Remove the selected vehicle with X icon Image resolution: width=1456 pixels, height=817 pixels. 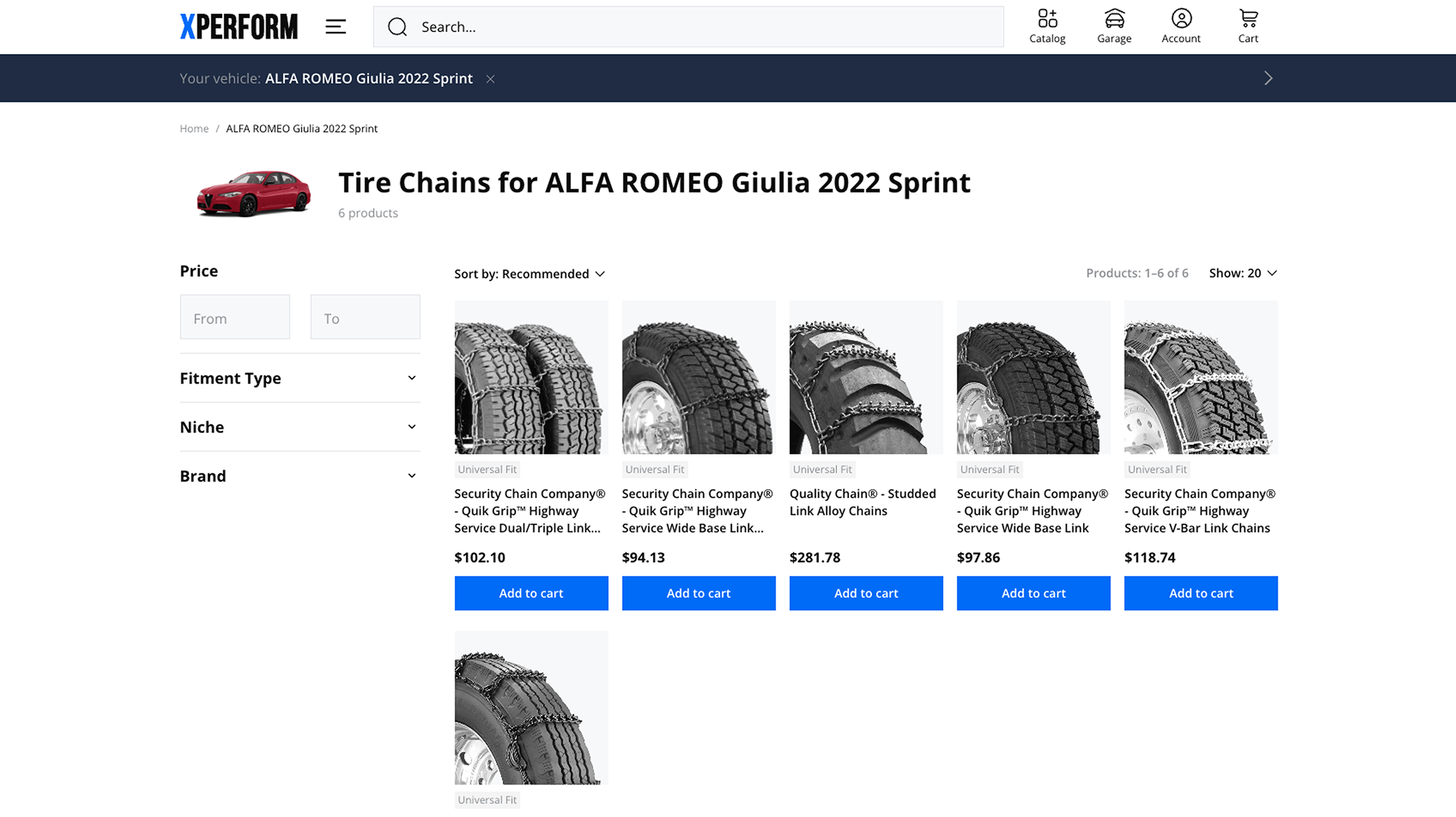click(x=490, y=79)
